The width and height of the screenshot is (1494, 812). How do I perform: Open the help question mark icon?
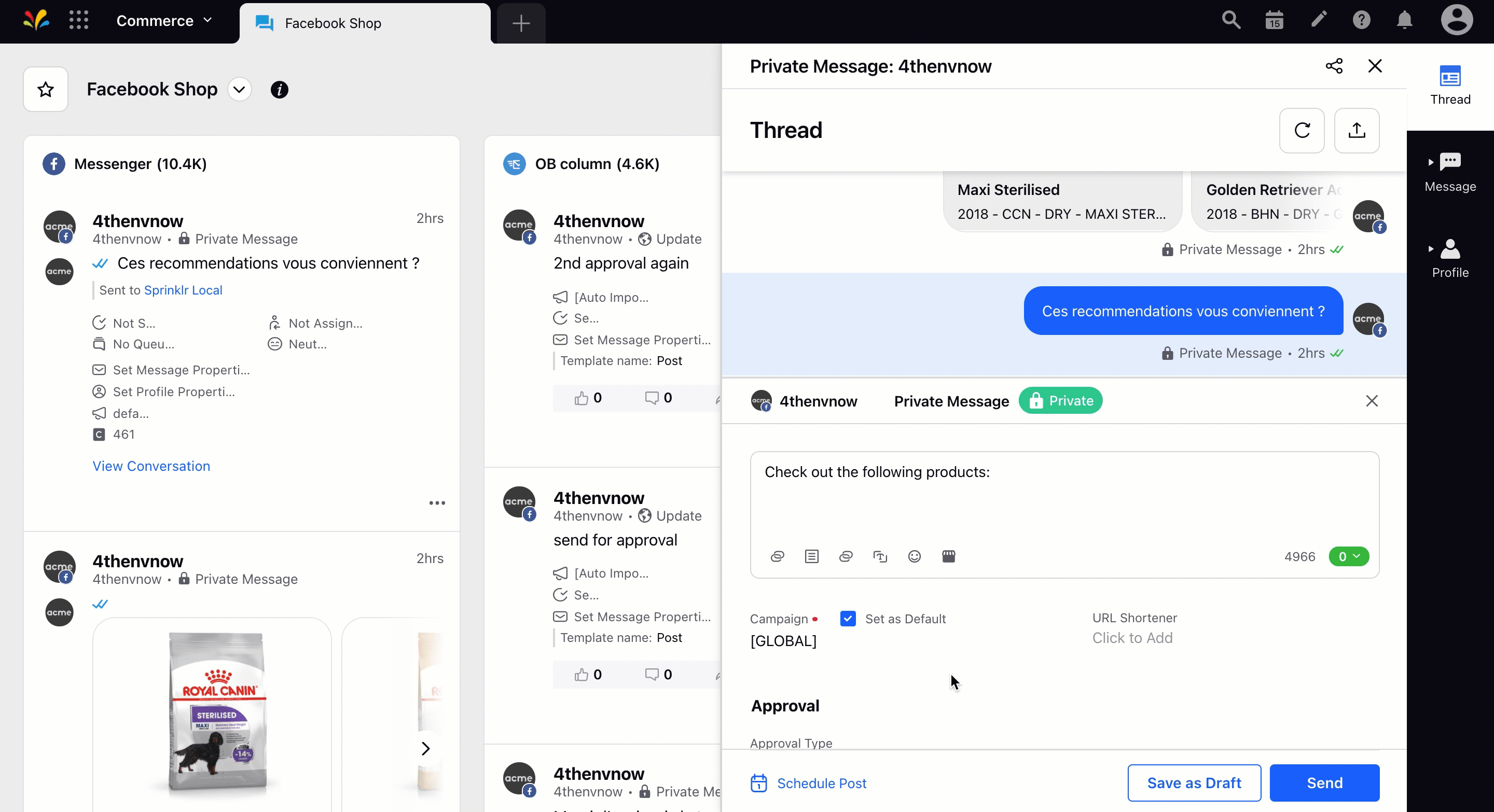(1361, 20)
